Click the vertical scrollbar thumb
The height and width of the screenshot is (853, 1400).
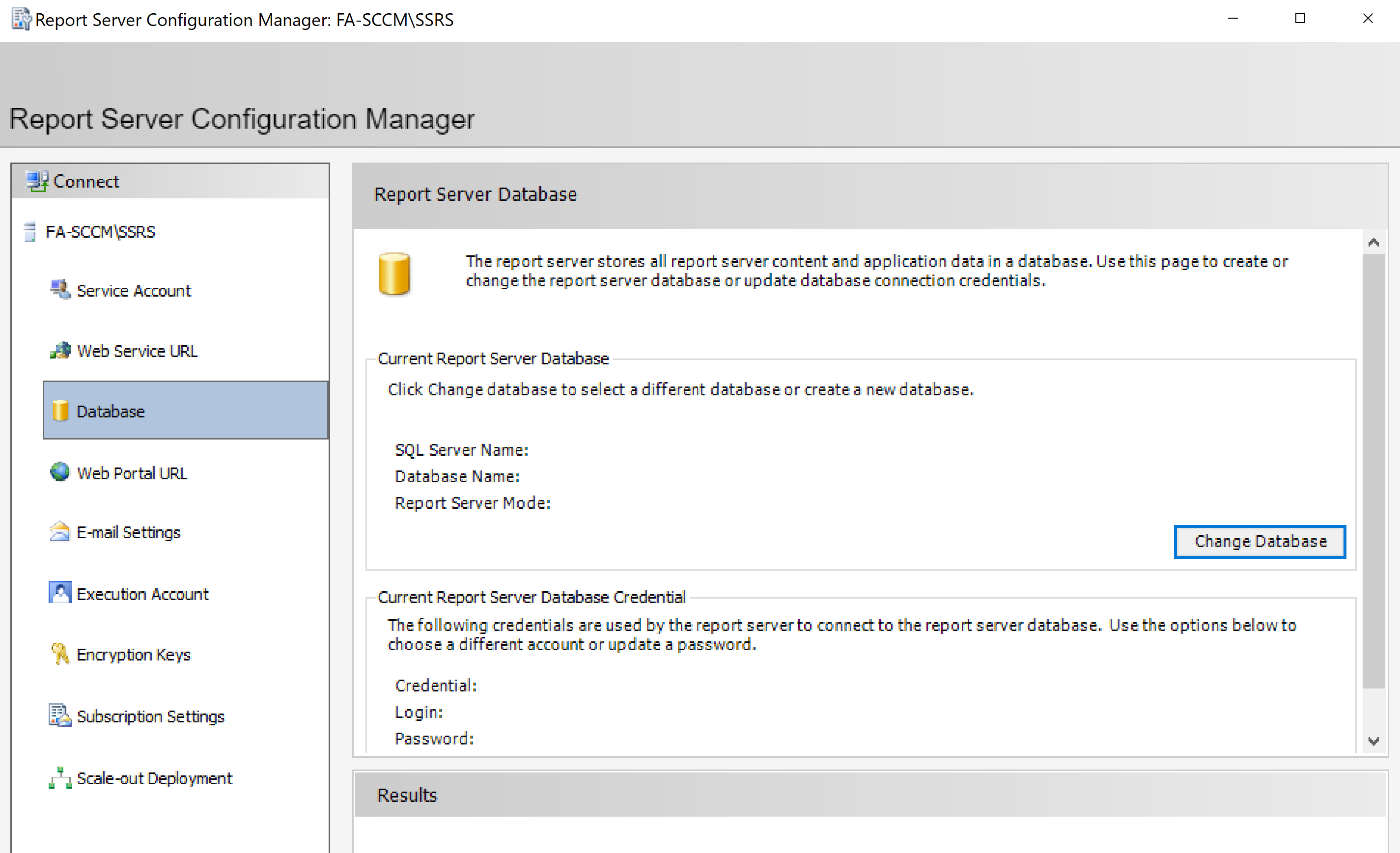tap(1373, 470)
